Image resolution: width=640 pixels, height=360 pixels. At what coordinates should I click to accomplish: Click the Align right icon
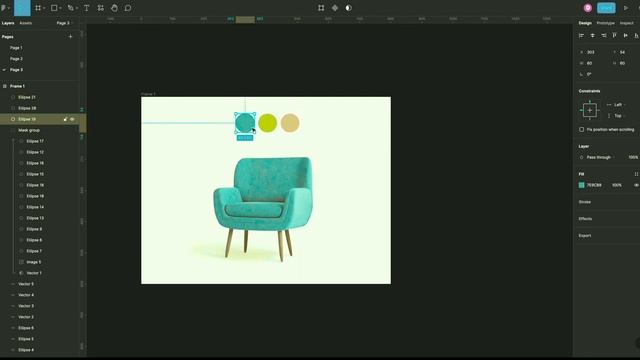[603, 36]
